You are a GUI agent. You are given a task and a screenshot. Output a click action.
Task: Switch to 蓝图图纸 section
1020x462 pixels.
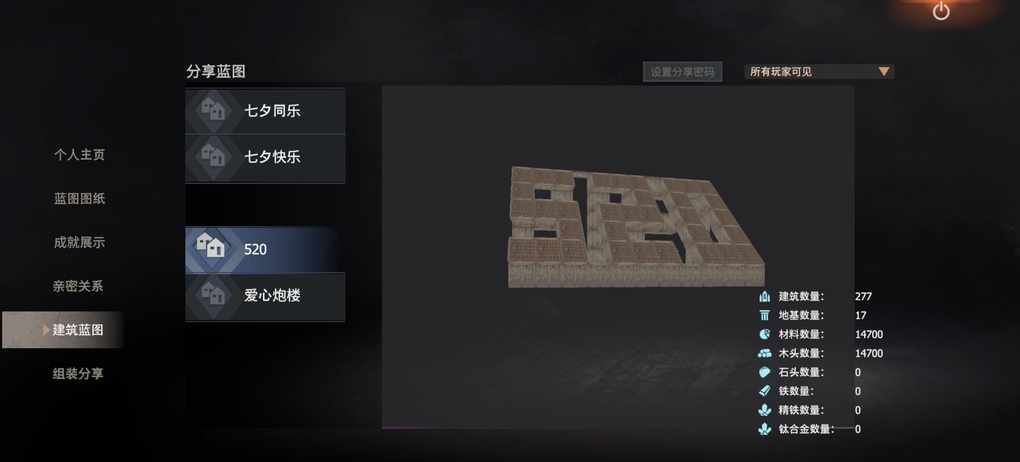79,198
